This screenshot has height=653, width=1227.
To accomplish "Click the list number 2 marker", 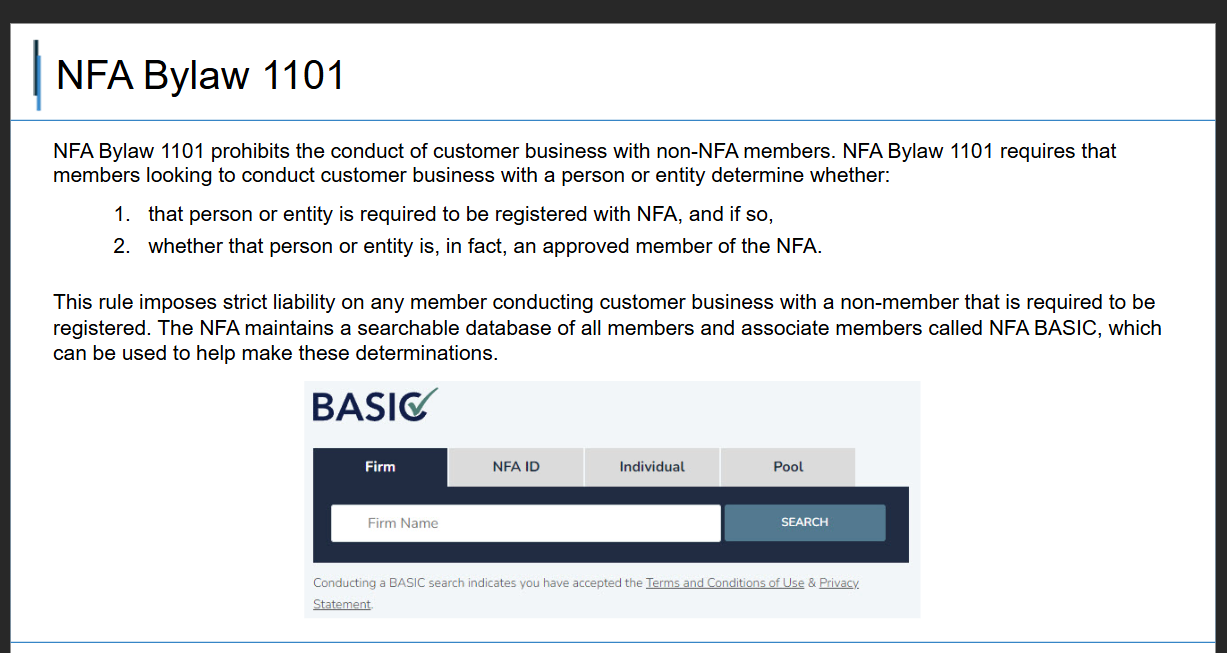I will click(x=121, y=246).
